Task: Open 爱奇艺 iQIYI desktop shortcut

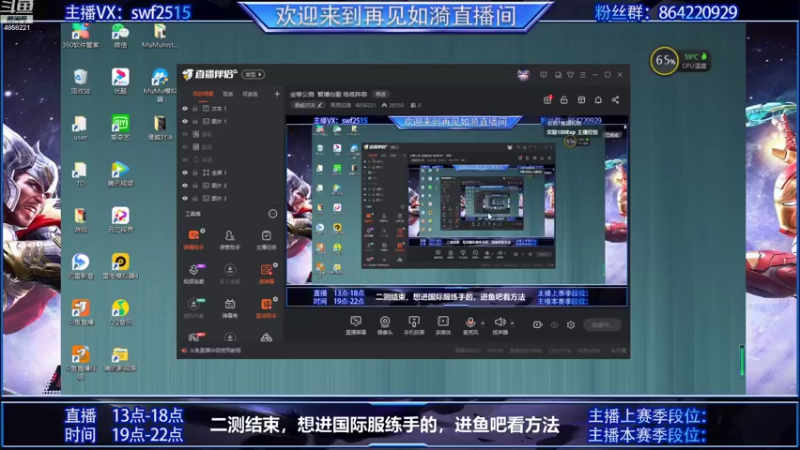Action: pos(120,128)
